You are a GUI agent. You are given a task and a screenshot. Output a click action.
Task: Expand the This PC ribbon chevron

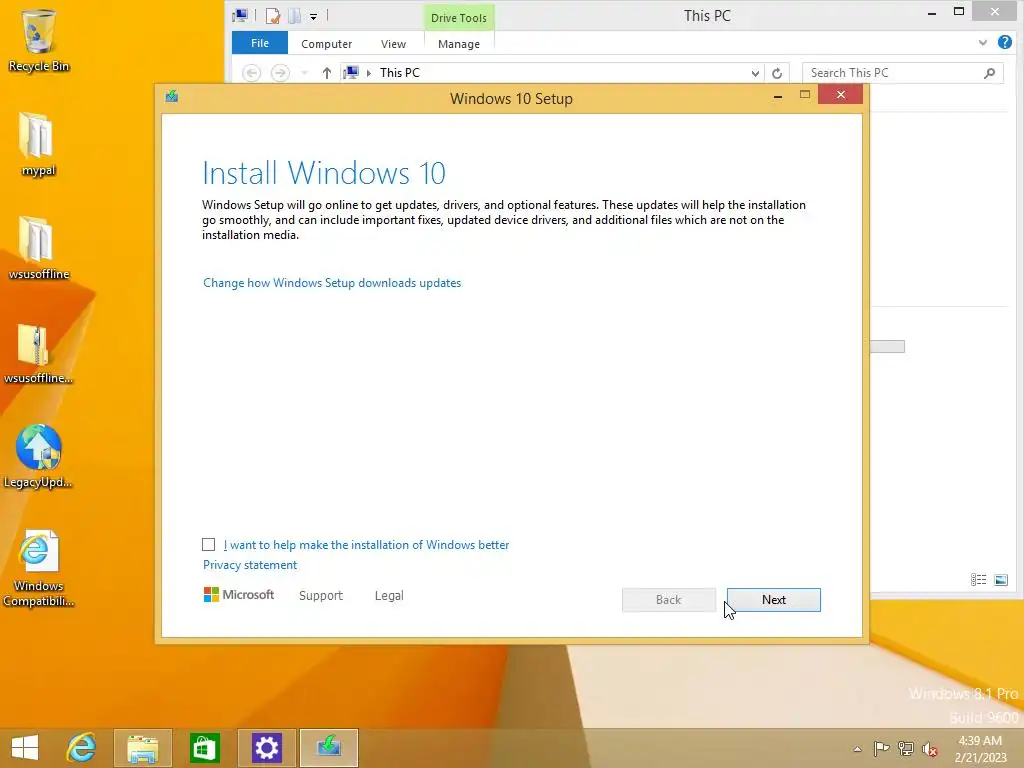[x=983, y=43]
